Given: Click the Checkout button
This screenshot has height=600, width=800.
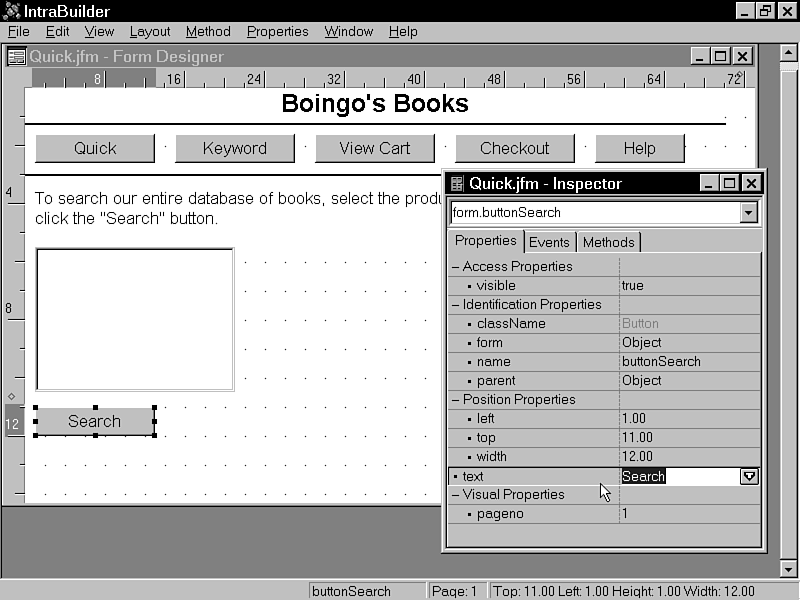Looking at the screenshot, I should (x=514, y=148).
